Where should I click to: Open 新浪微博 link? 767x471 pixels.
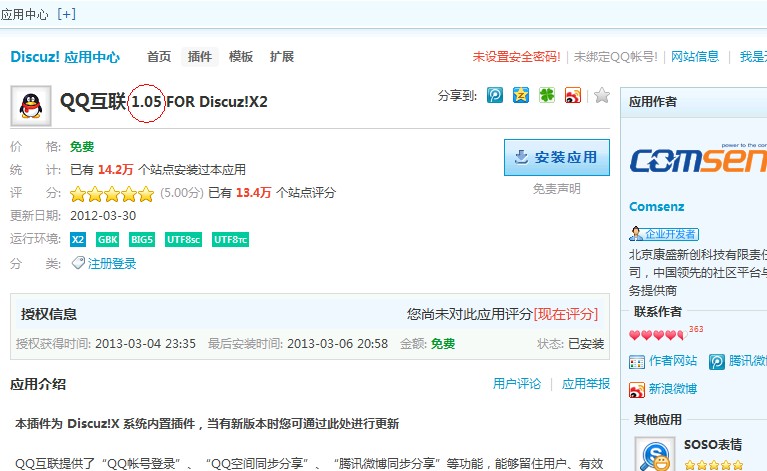673,389
